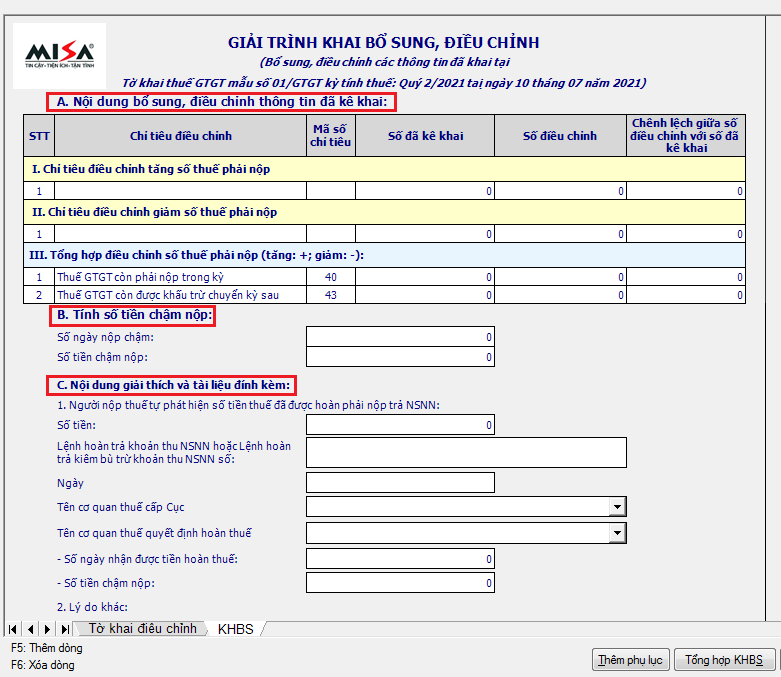Click Chỉ tiêu điều chỉnh cell in section II

[x=180, y=234]
